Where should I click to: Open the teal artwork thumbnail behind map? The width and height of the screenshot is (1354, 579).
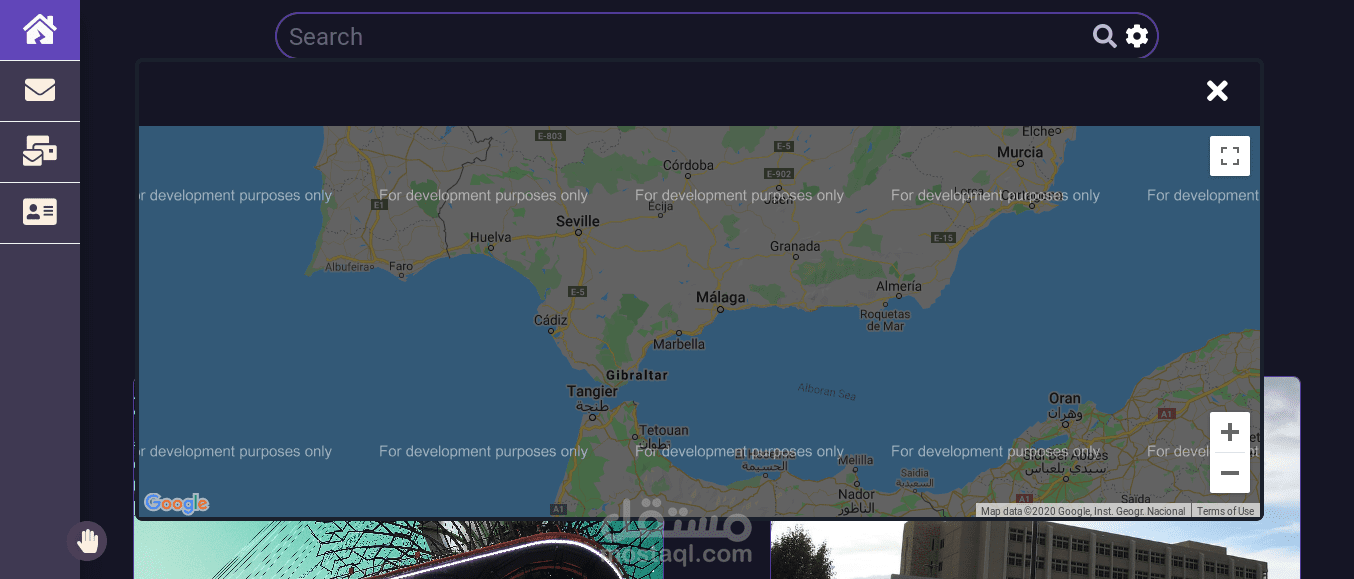[399, 550]
